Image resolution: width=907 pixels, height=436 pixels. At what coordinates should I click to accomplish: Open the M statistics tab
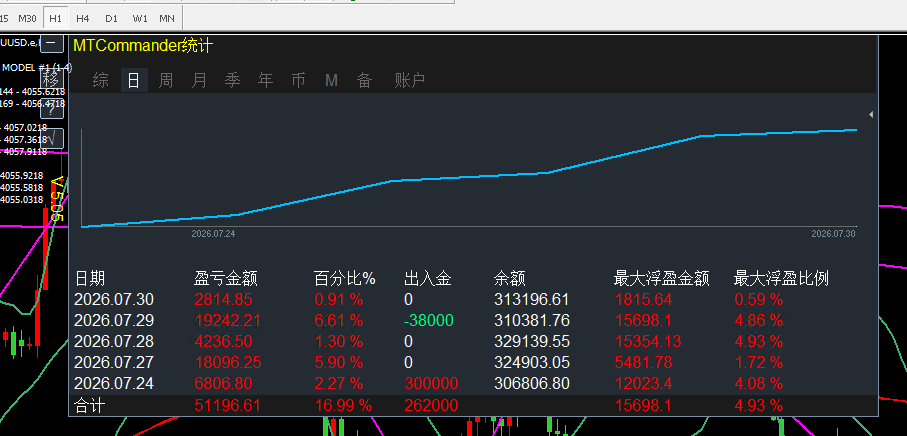tap(331, 80)
